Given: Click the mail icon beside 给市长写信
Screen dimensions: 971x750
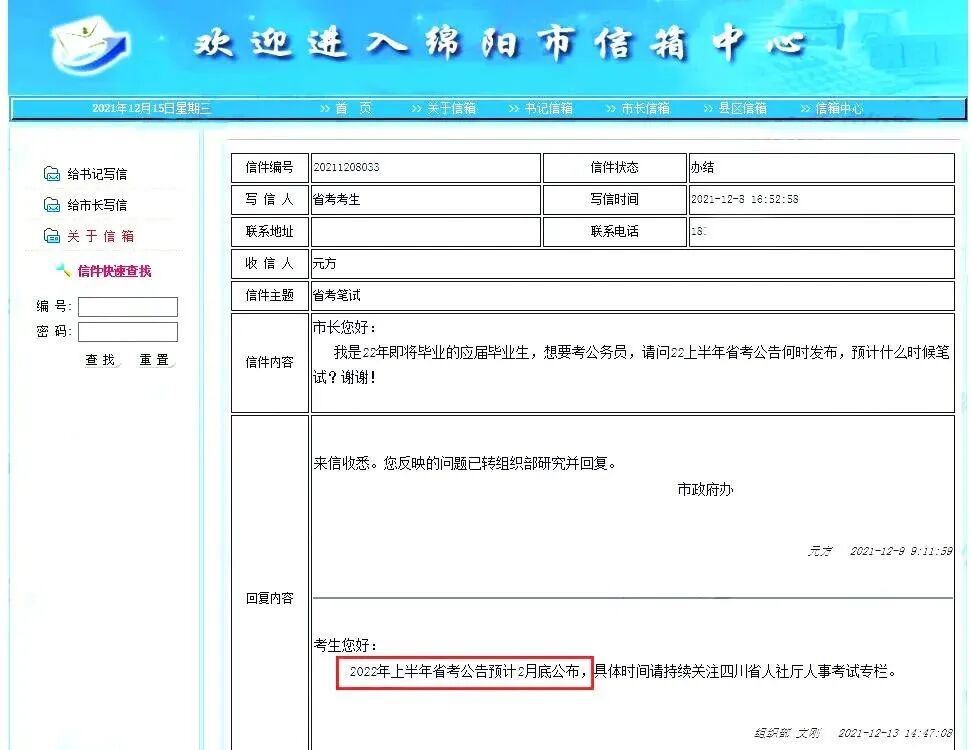Looking at the screenshot, I should point(52,205).
